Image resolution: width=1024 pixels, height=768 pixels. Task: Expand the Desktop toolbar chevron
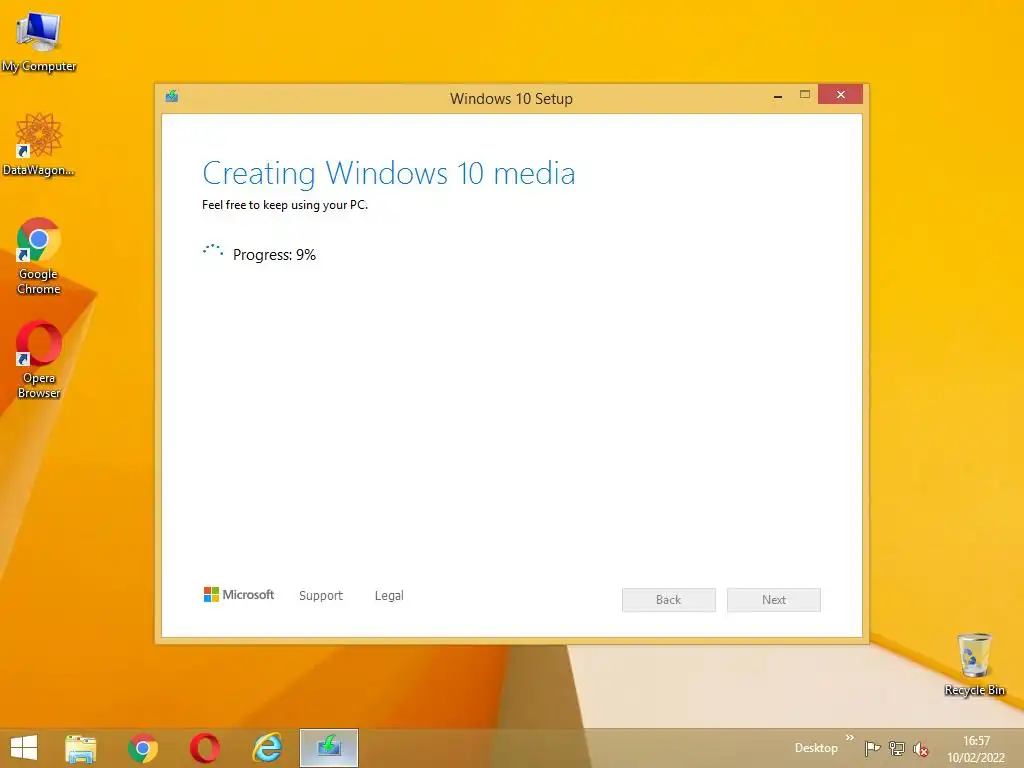point(850,738)
